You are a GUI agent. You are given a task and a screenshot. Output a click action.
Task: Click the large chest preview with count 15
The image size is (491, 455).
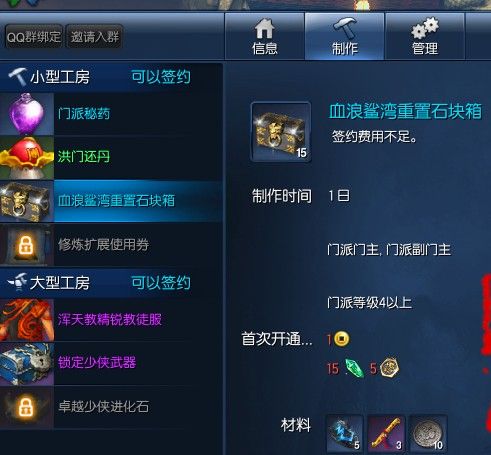click(x=281, y=132)
